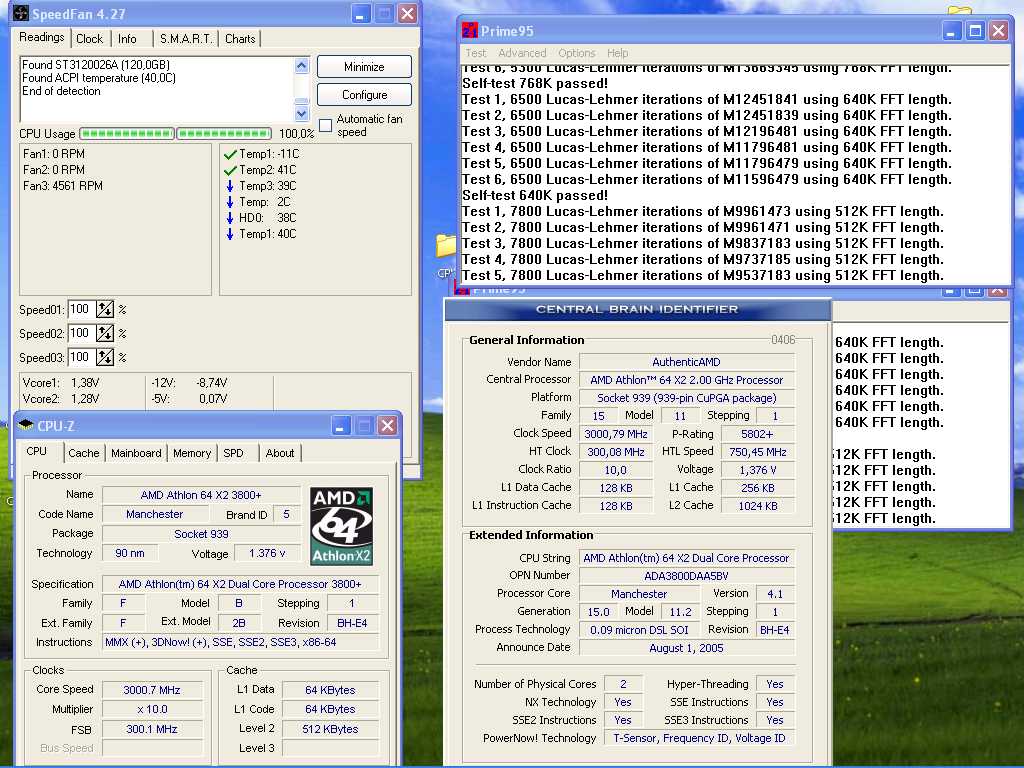The width and height of the screenshot is (1024, 768).
Task: Click the Speed03 value field
Action: [82, 357]
